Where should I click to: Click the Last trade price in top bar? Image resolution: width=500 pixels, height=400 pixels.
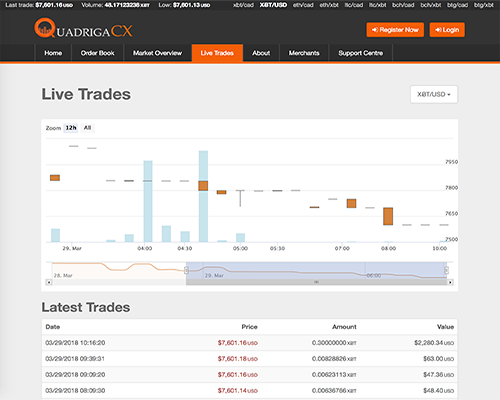click(x=54, y=5)
